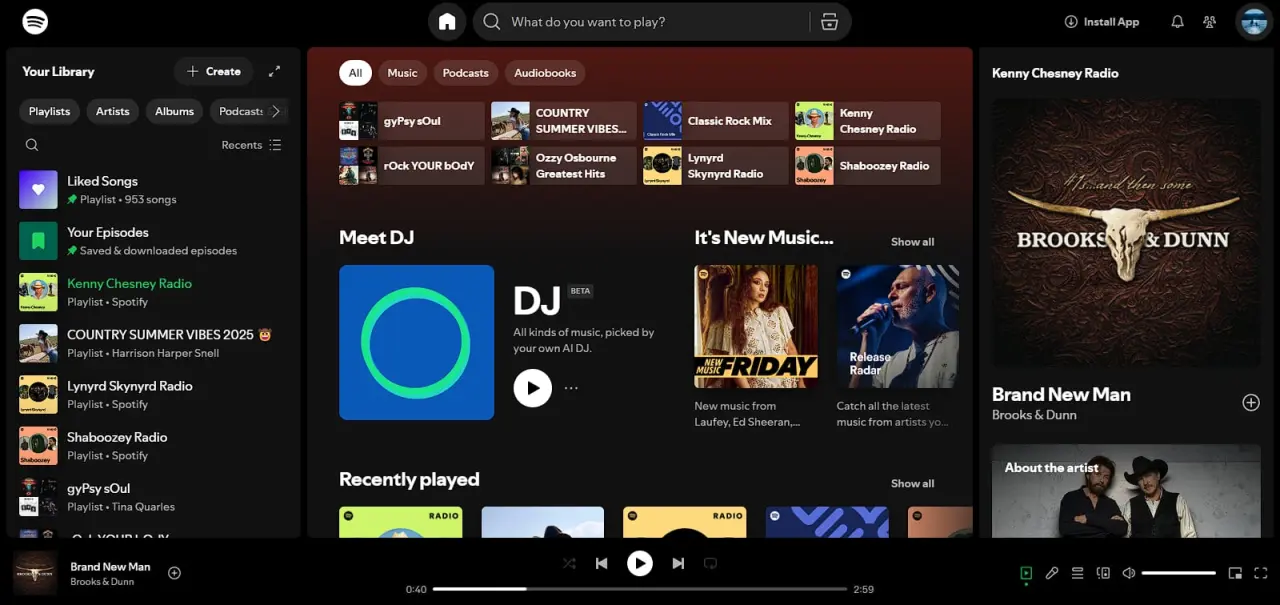Open COUNTRY SUMMER VIBES 2025 in library
1280x605 pixels.
pyautogui.click(x=153, y=343)
